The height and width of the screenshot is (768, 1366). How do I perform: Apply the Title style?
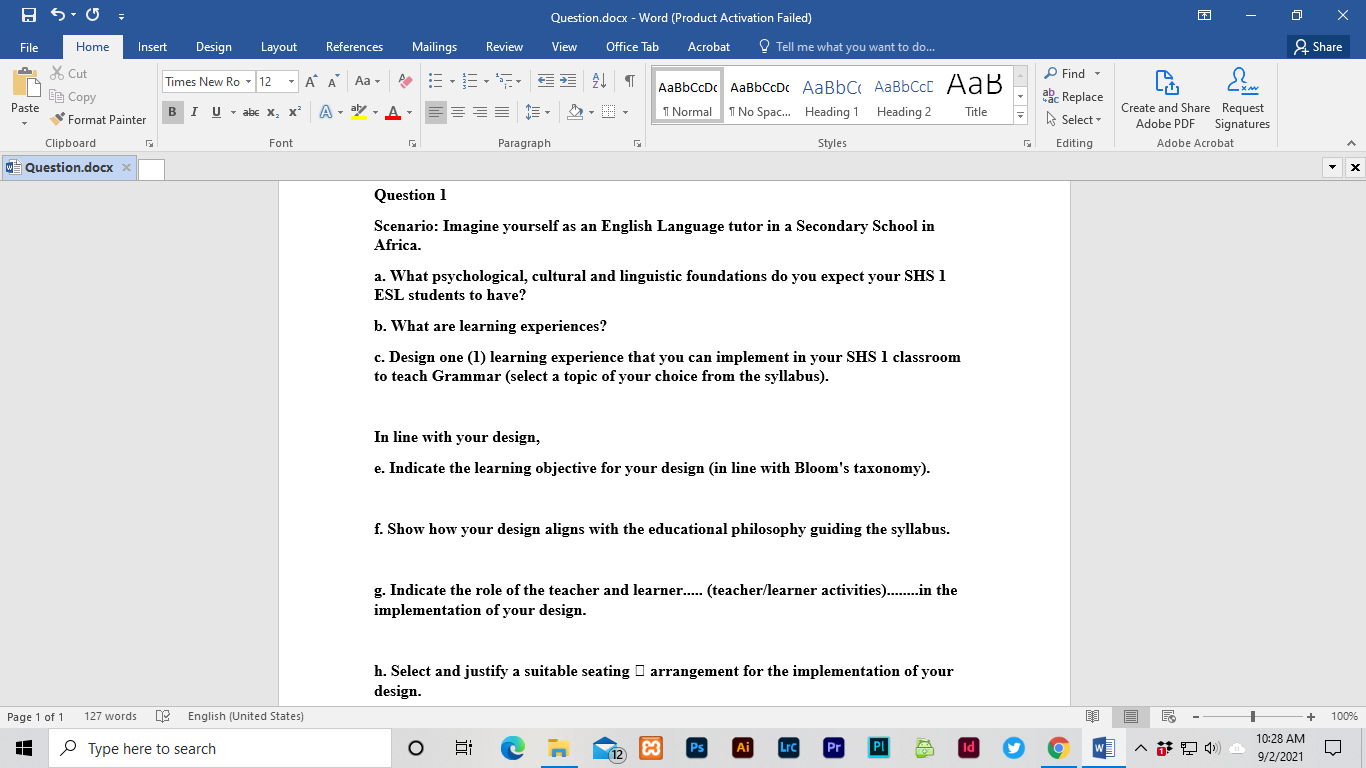point(976,97)
